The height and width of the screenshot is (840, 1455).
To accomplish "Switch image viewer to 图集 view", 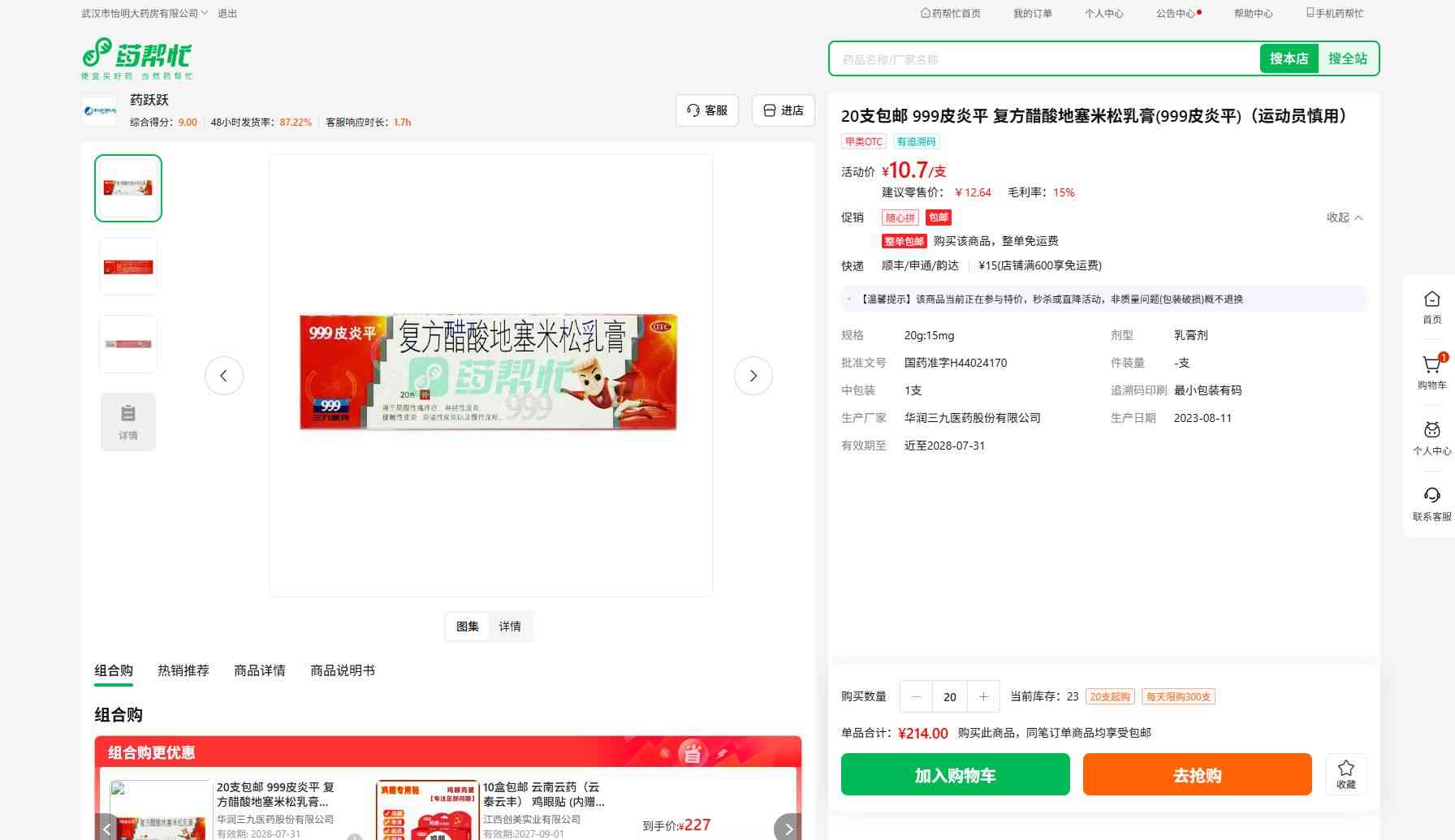I will pyautogui.click(x=467, y=627).
